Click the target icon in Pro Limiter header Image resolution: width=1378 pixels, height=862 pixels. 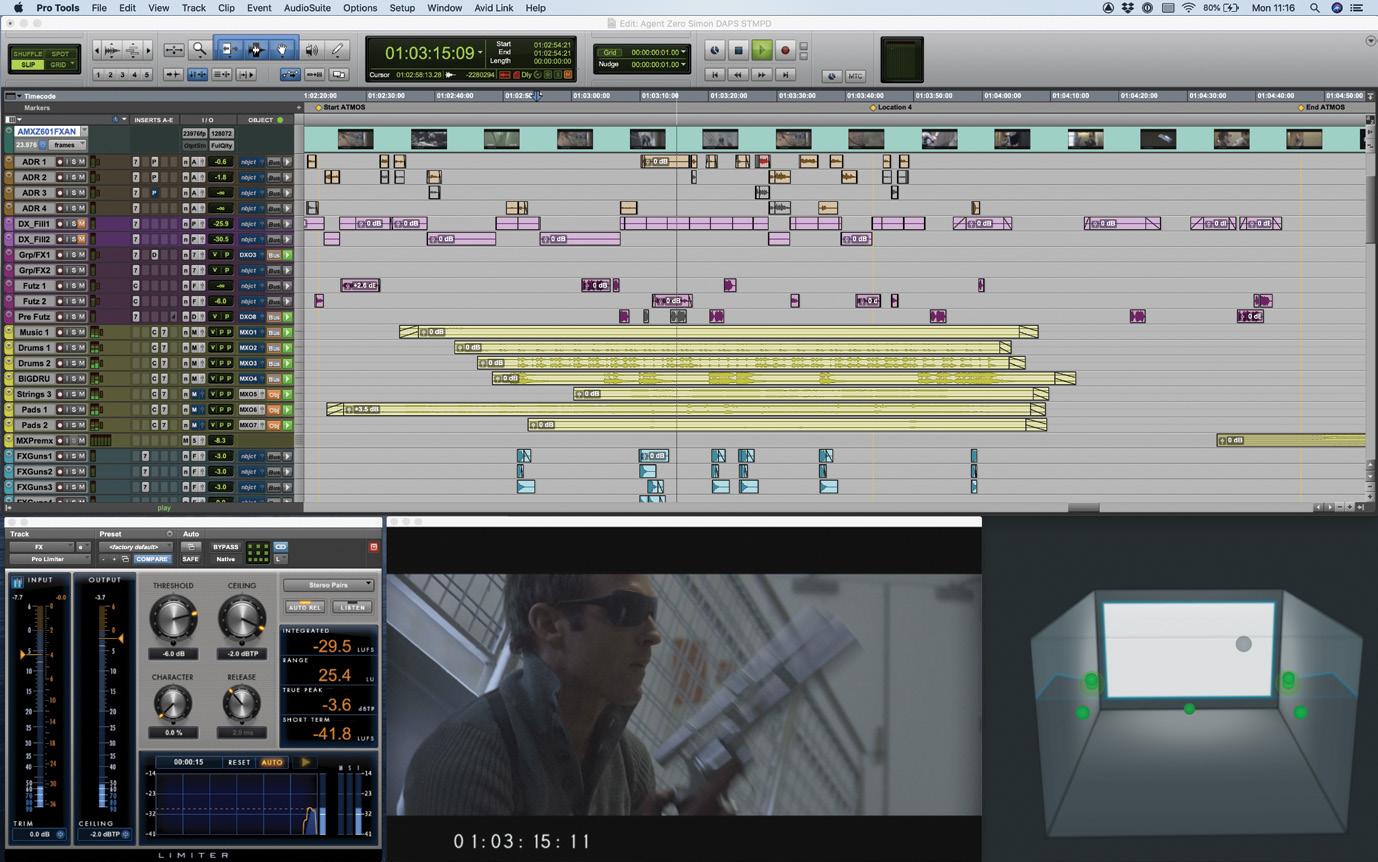click(x=373, y=547)
